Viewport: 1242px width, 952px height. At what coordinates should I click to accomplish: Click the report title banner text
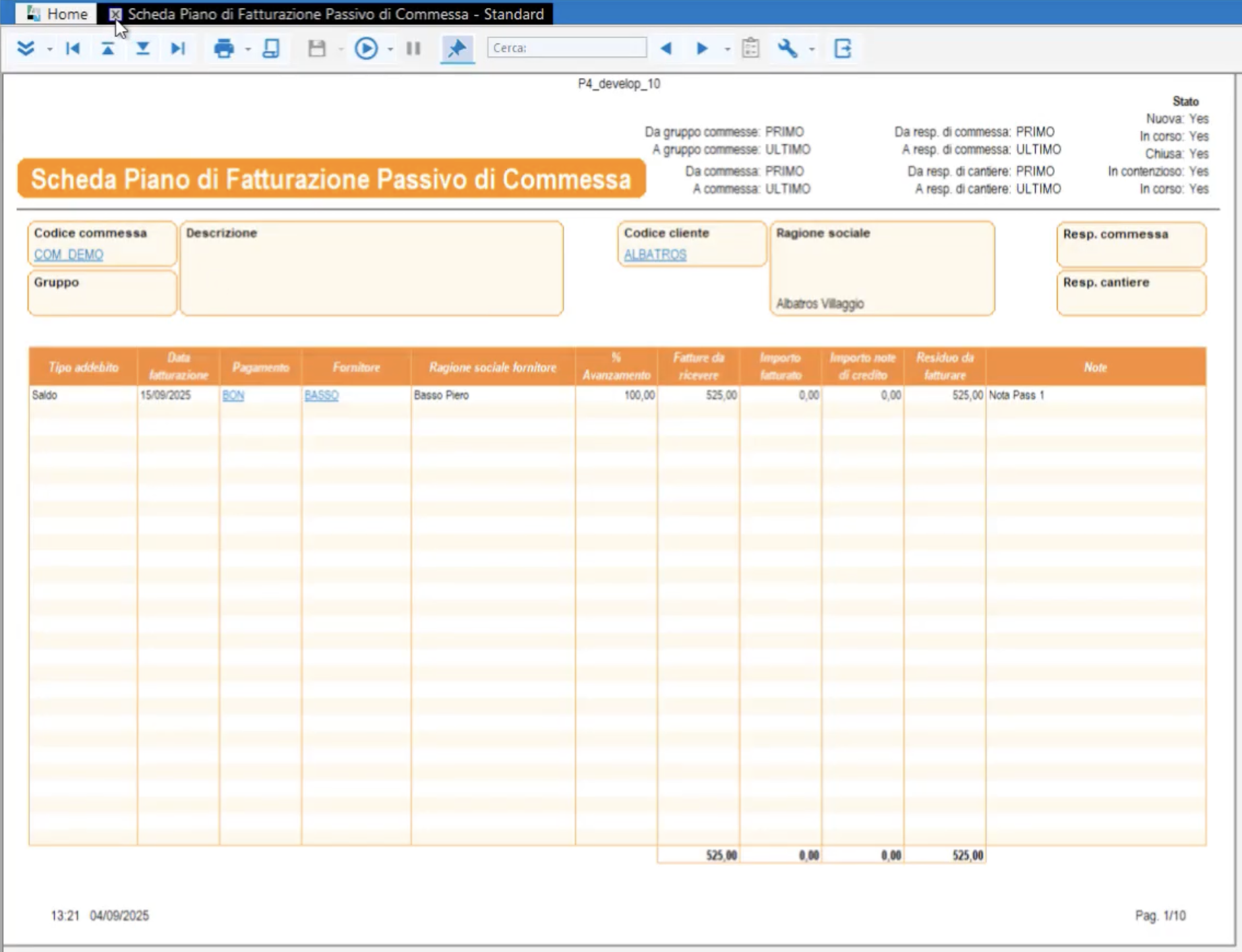(x=331, y=179)
